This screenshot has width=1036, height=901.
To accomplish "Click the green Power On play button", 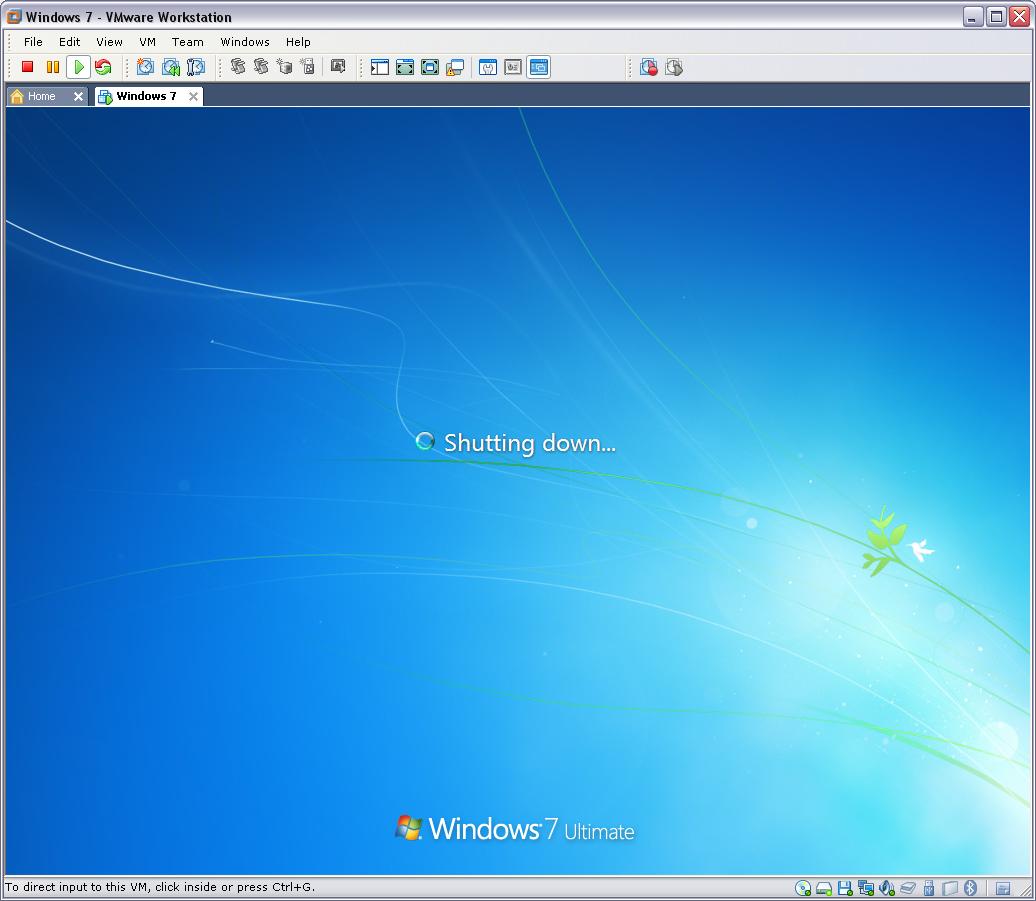I will pos(79,67).
